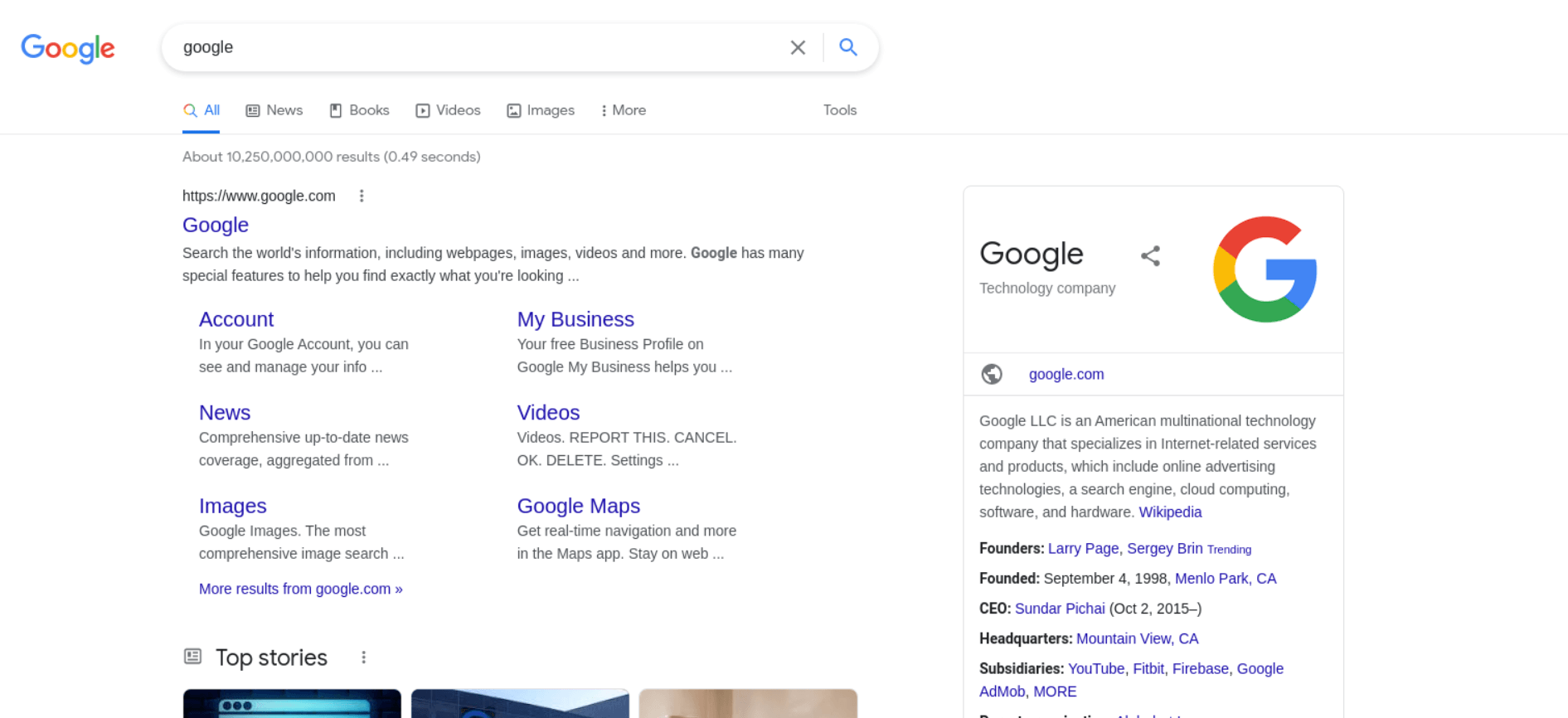Switch to the News tab

274,110
